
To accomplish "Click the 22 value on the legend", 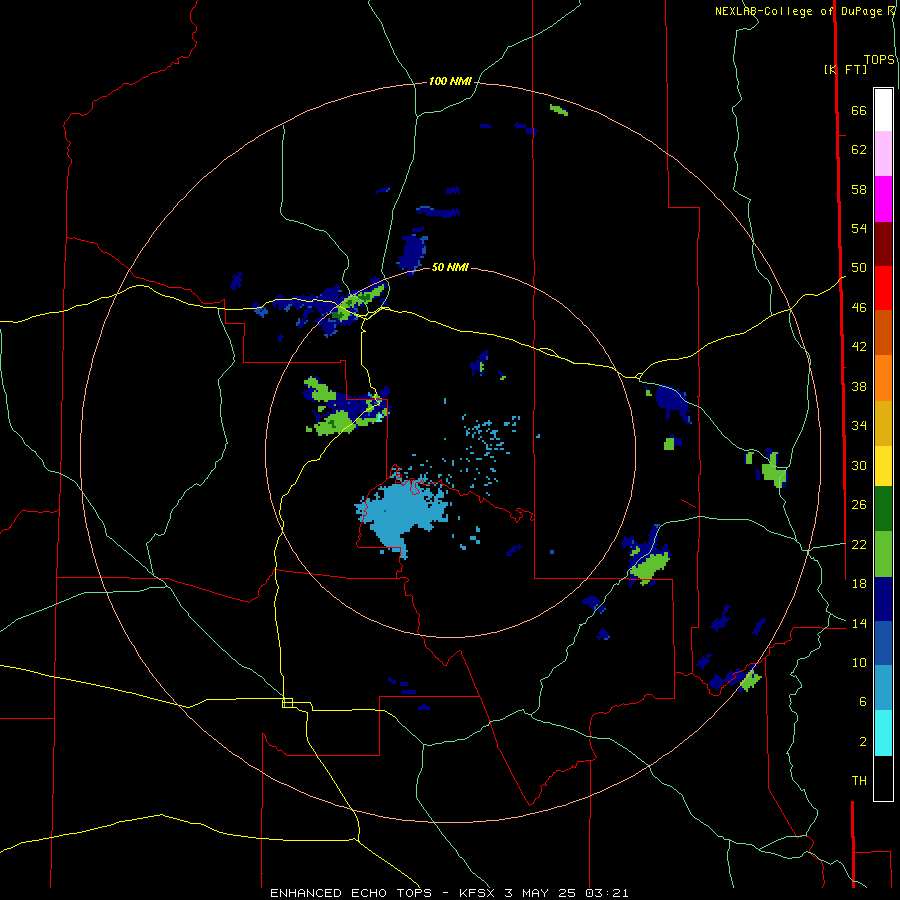I will 859,544.
